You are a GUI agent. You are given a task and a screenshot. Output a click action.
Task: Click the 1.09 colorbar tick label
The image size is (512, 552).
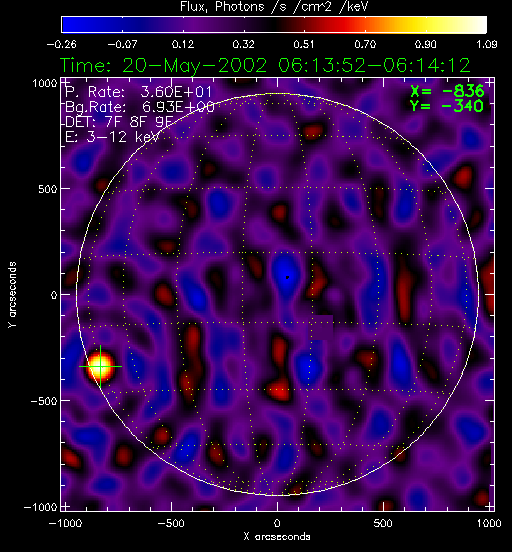pos(487,44)
